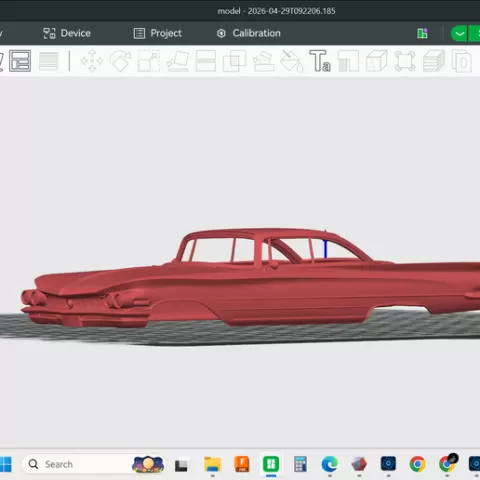Select the paint bucket color painting tool
Image resolution: width=480 pixels, height=480 pixels.
click(291, 61)
